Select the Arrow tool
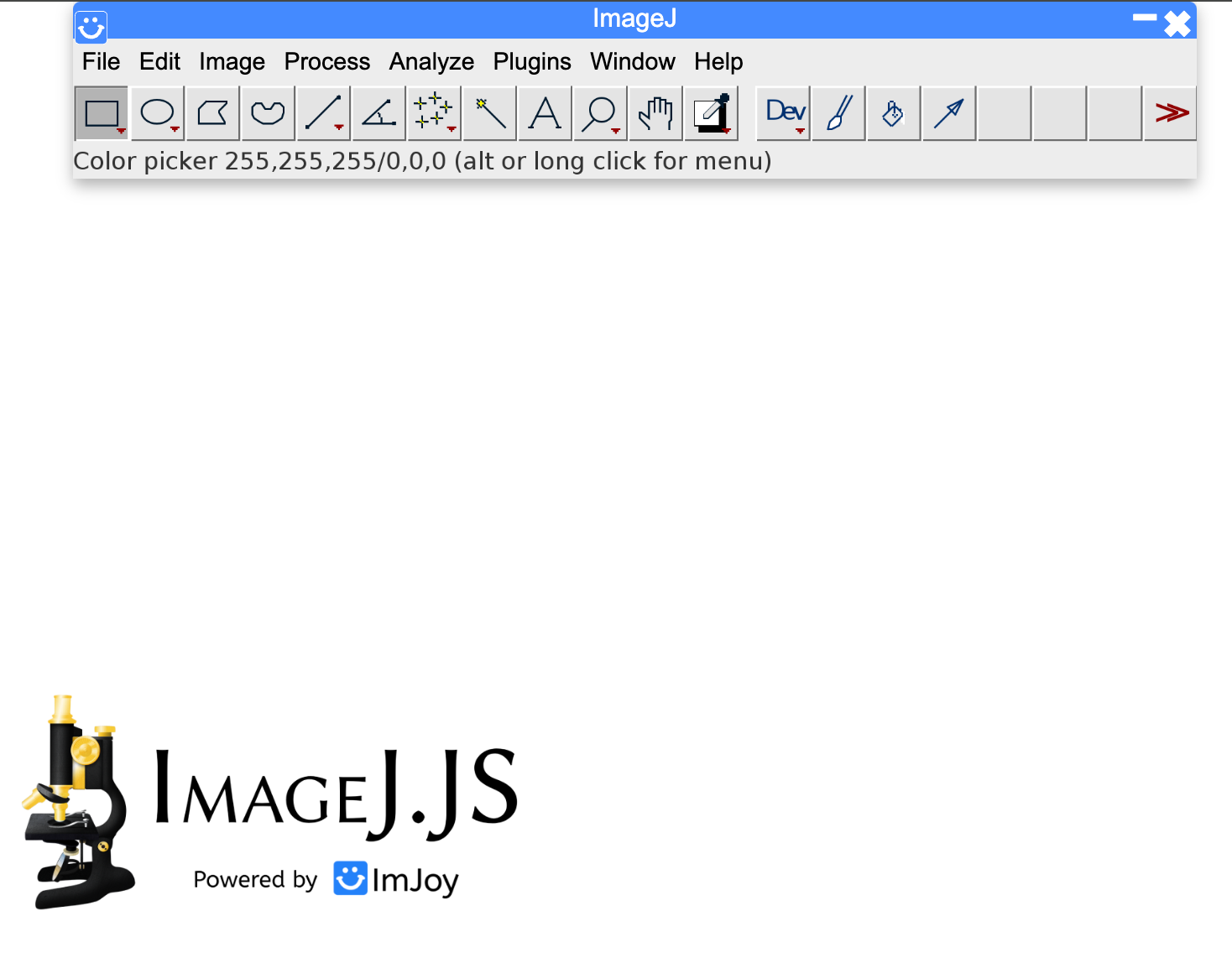Image resolution: width=1232 pixels, height=968 pixels. pyautogui.click(x=950, y=113)
